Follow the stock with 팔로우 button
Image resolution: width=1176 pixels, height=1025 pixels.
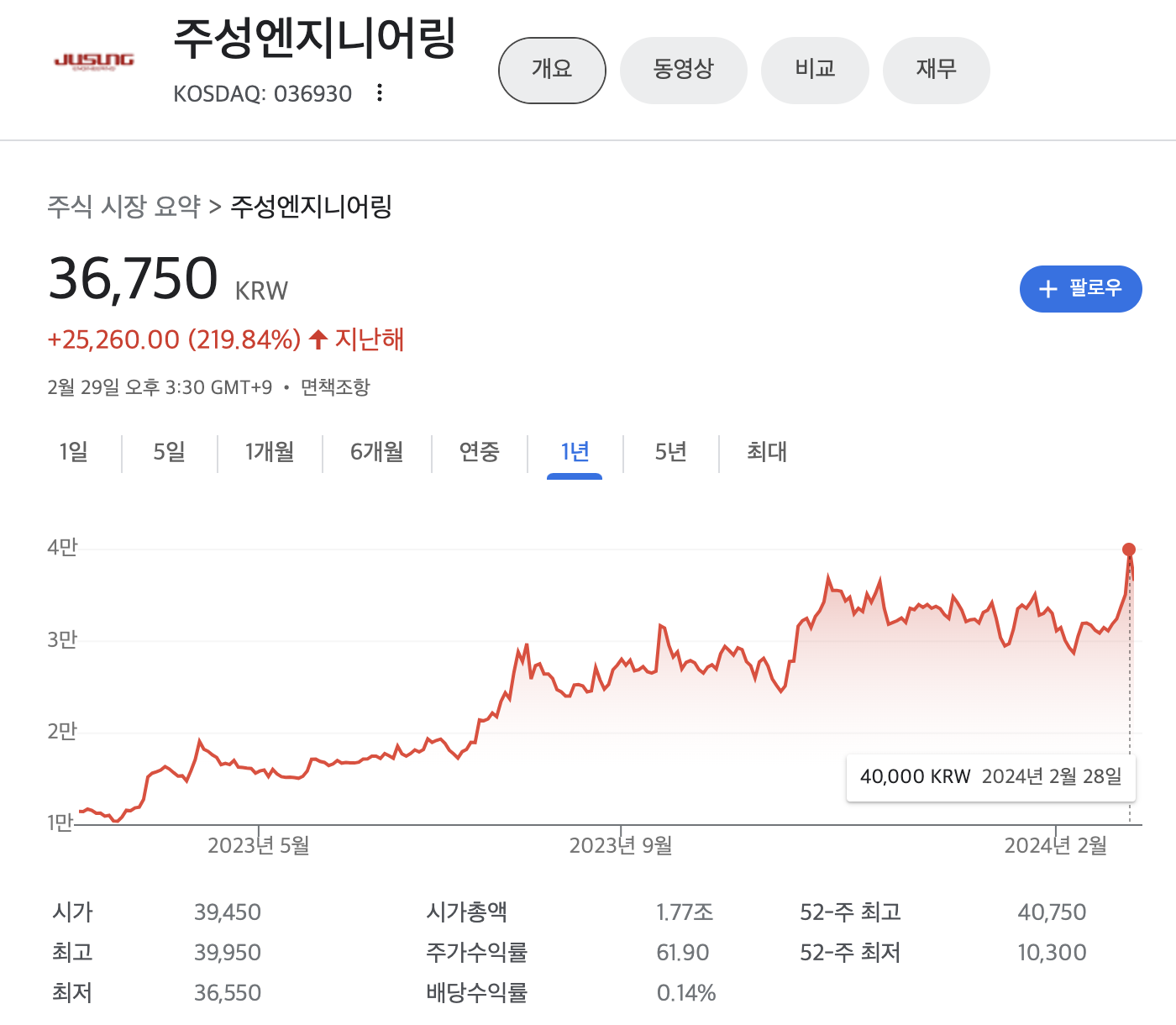1080,289
